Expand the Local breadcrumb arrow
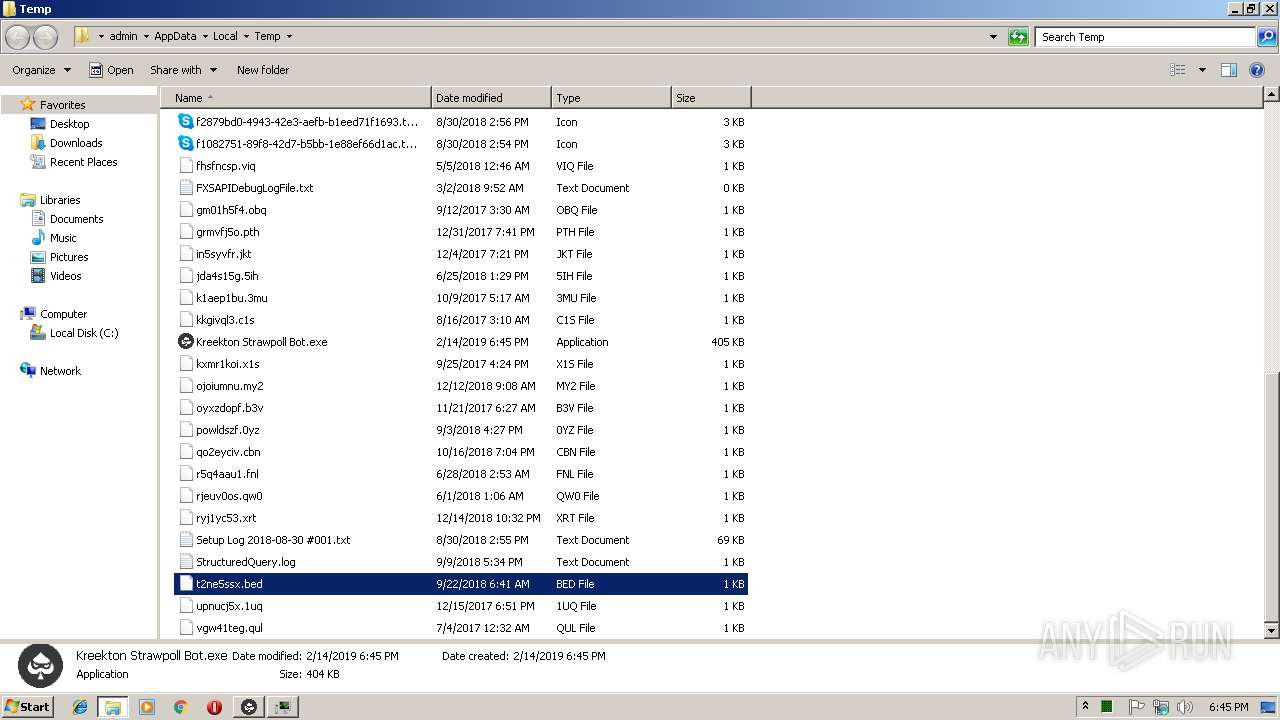The height and width of the screenshot is (720, 1280). [x=245, y=37]
